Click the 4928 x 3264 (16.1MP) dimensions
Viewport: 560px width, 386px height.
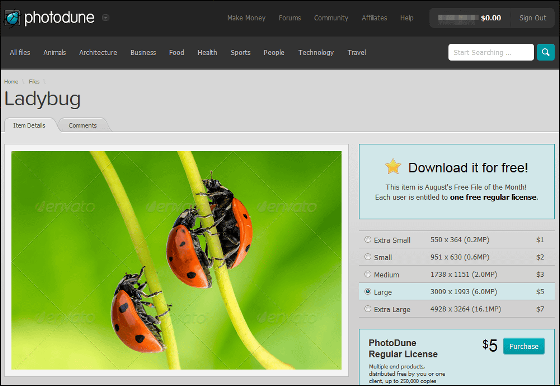tap(466, 309)
